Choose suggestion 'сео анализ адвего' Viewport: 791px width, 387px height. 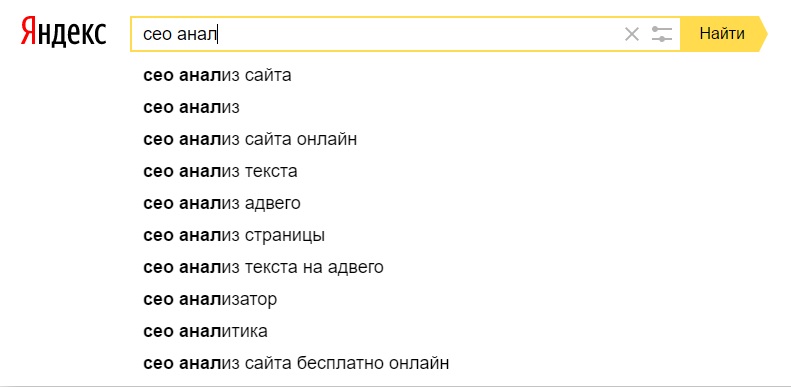click(221, 203)
